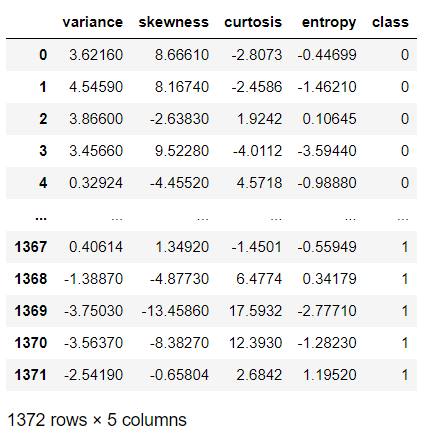
Task: Click entropy value 0.10645
Action: (x=329, y=119)
